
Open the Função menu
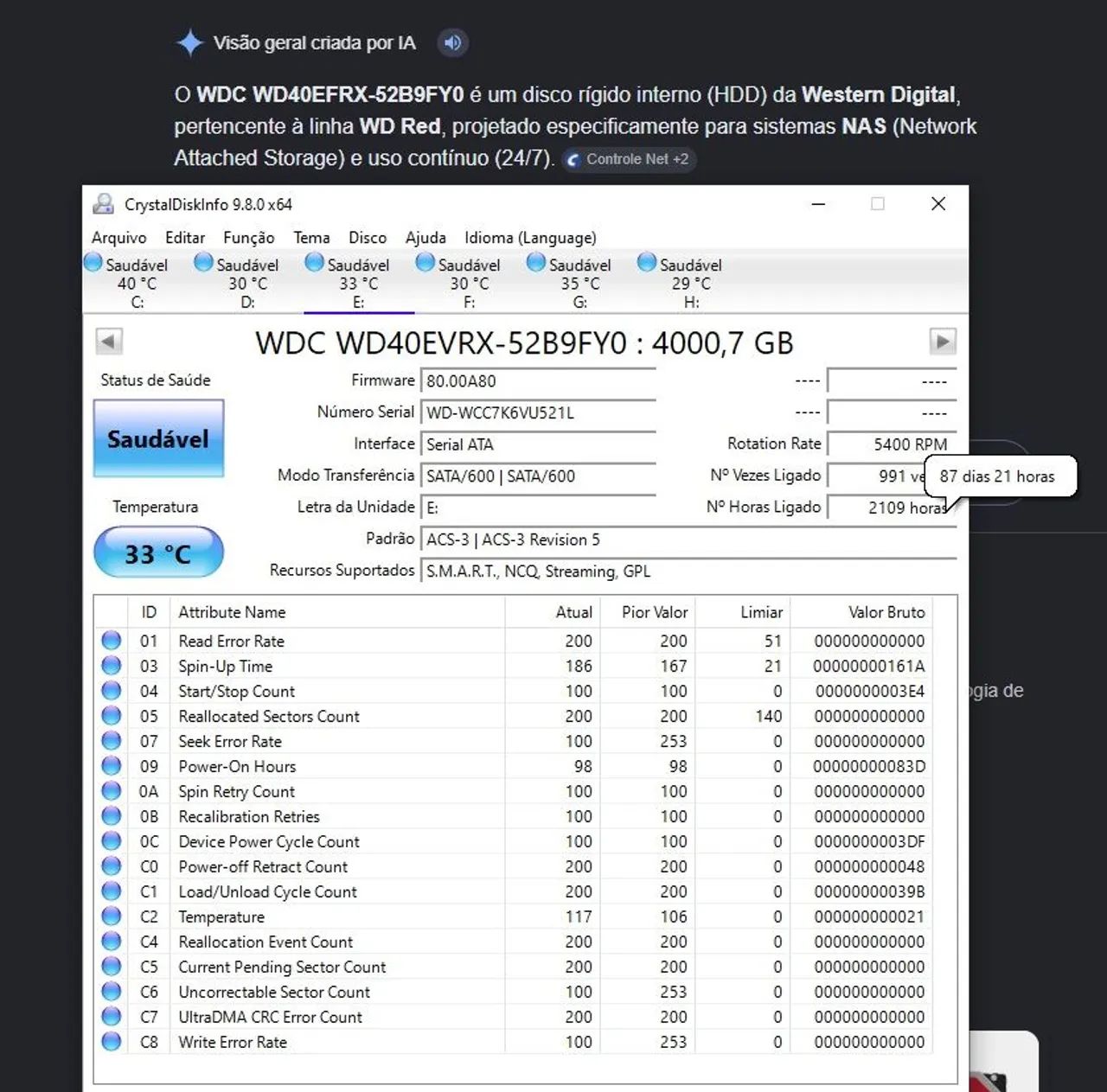(x=249, y=238)
